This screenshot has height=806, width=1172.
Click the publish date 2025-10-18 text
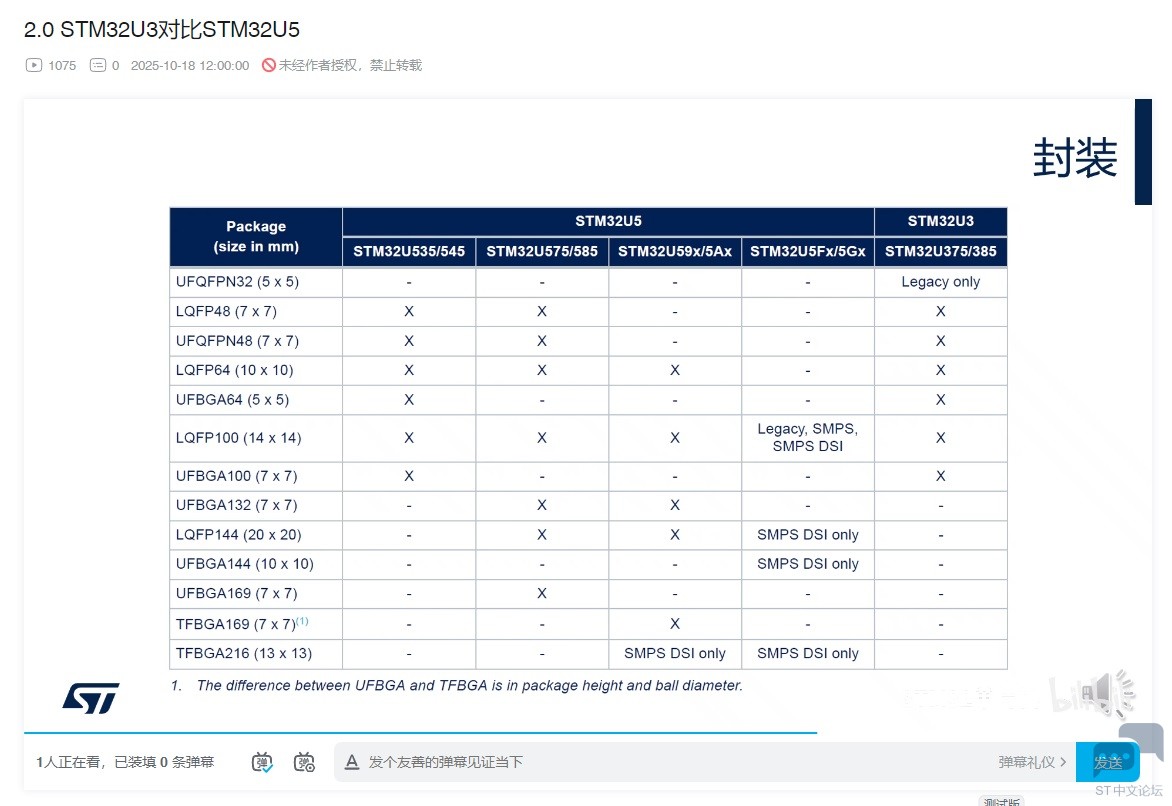click(x=190, y=65)
